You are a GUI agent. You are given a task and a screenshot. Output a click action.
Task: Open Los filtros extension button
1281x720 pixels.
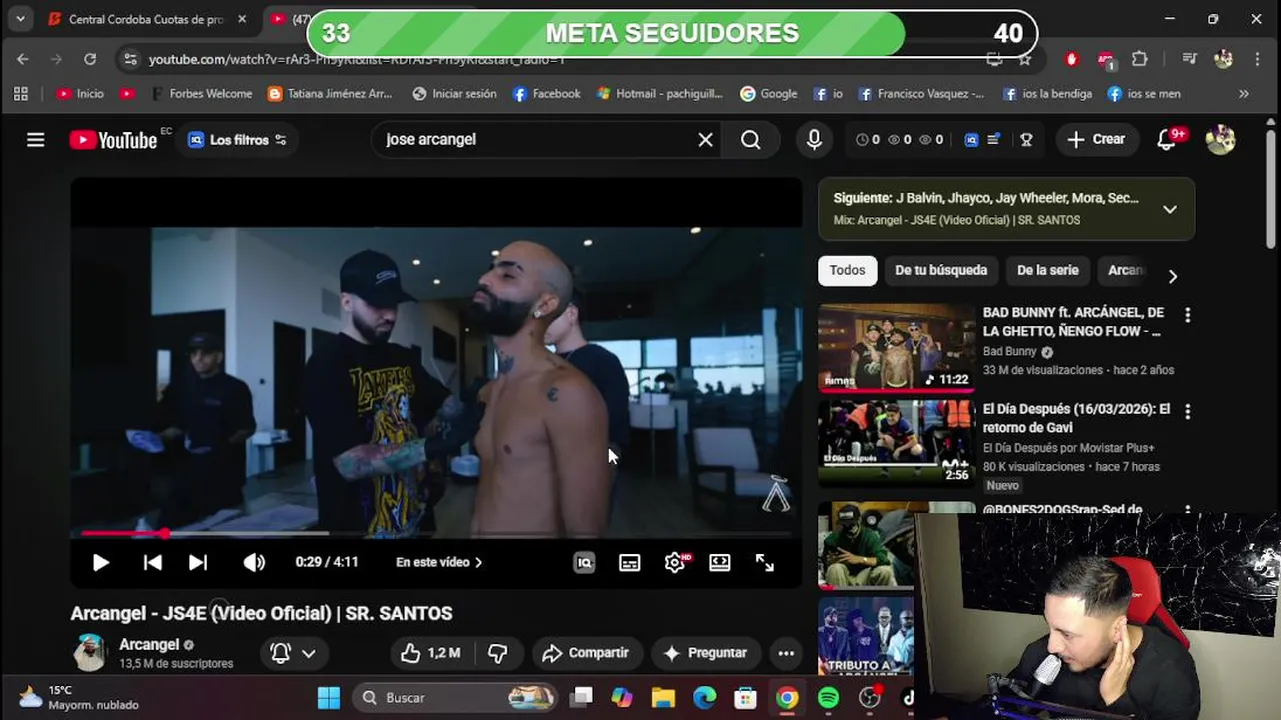[x=238, y=140]
